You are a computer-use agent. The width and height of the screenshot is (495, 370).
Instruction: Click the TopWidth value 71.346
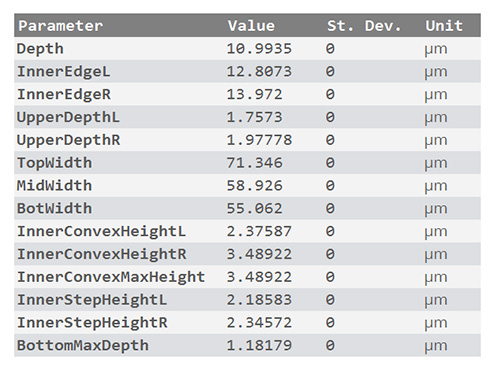pos(254,163)
